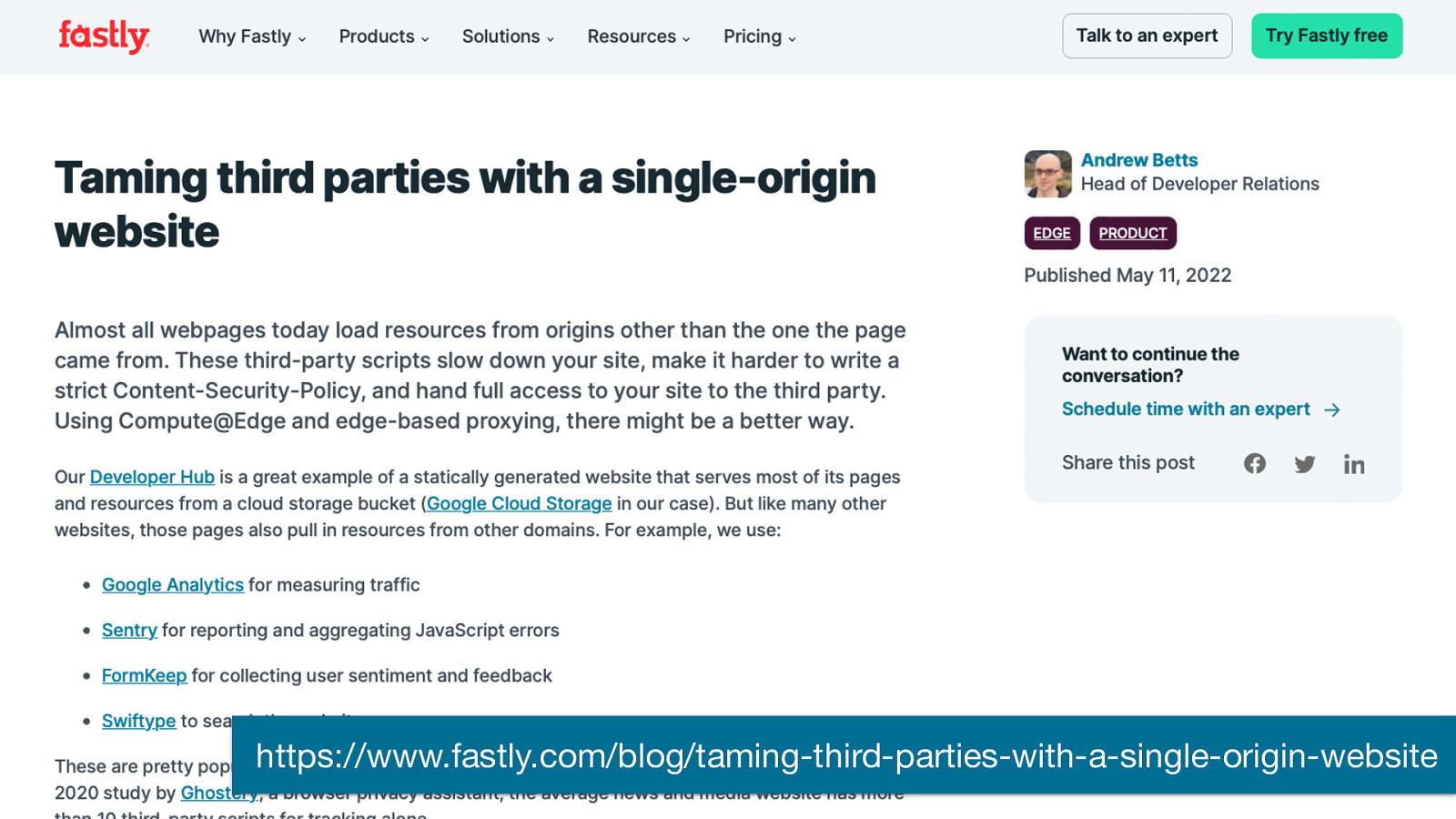Viewport: 1456px width, 819px height.
Task: Expand the Why Fastly menu
Action: pos(252,36)
